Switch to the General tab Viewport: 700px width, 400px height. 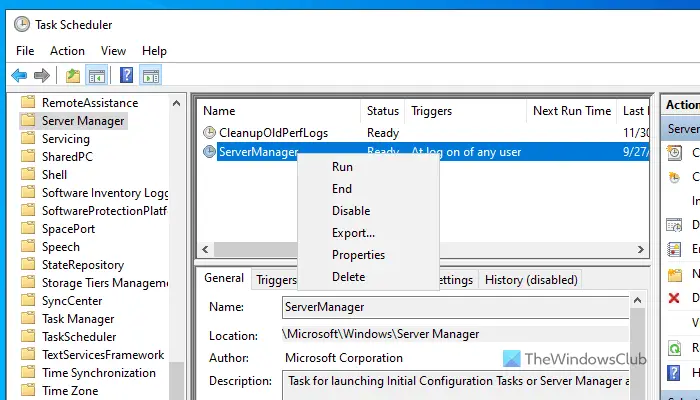224,278
